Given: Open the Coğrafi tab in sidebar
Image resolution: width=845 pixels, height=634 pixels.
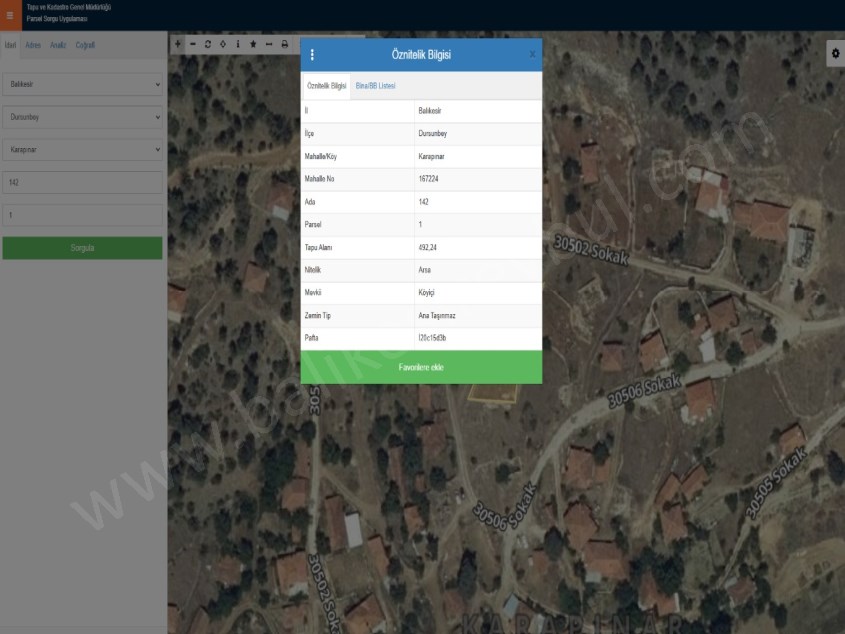Looking at the screenshot, I should [85, 45].
